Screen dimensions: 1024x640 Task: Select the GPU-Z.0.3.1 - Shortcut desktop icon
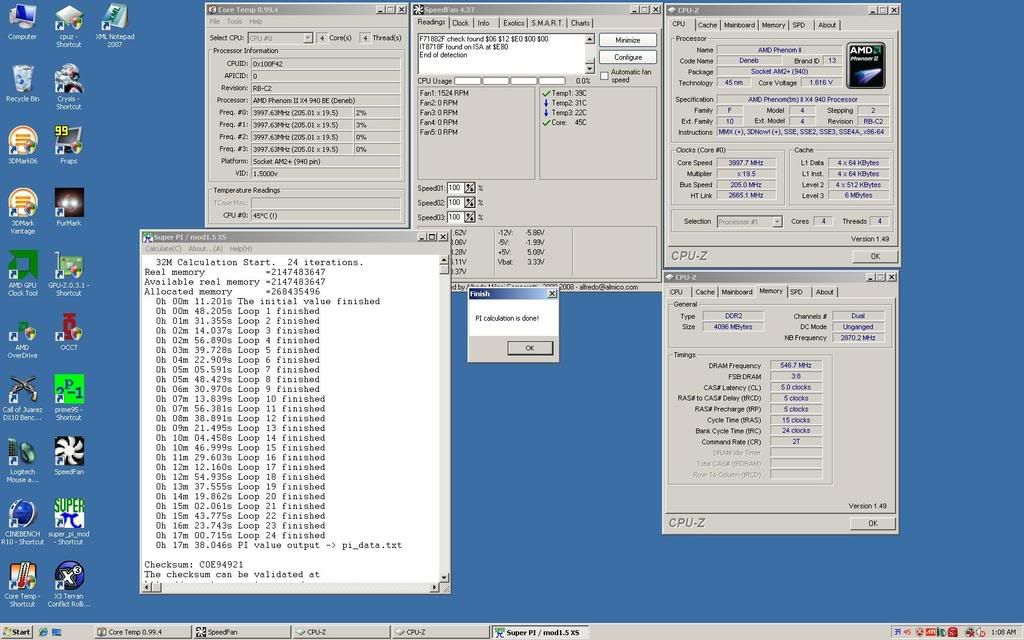click(69, 274)
